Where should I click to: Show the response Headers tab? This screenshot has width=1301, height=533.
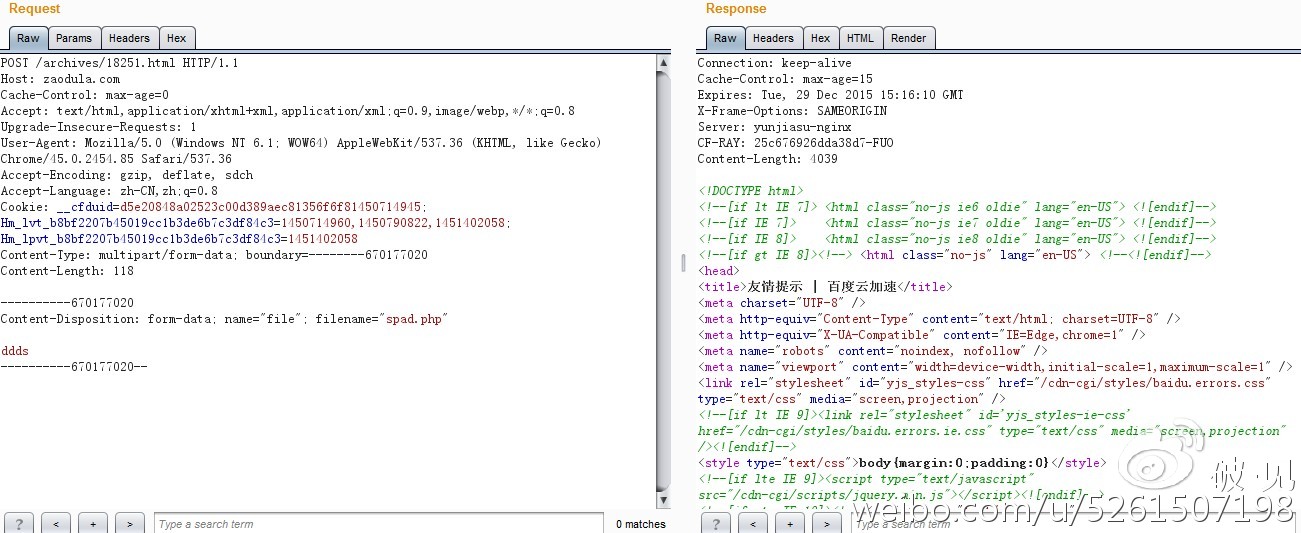[x=773, y=38]
